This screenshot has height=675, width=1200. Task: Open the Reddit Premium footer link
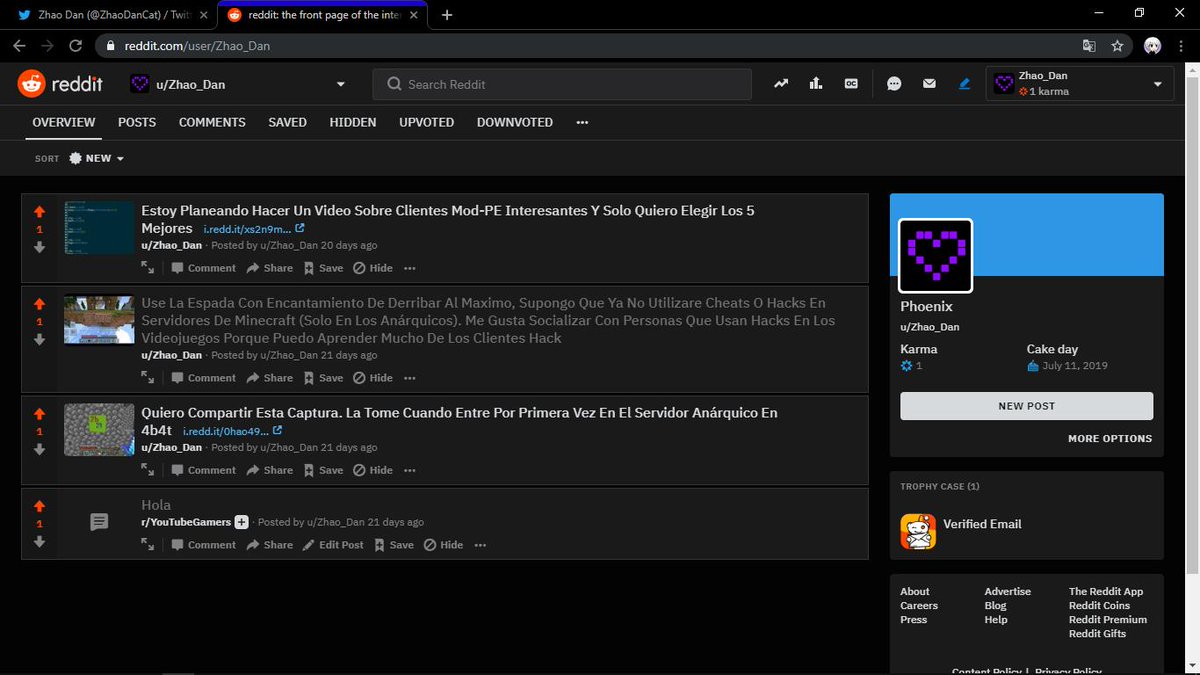coord(1108,619)
